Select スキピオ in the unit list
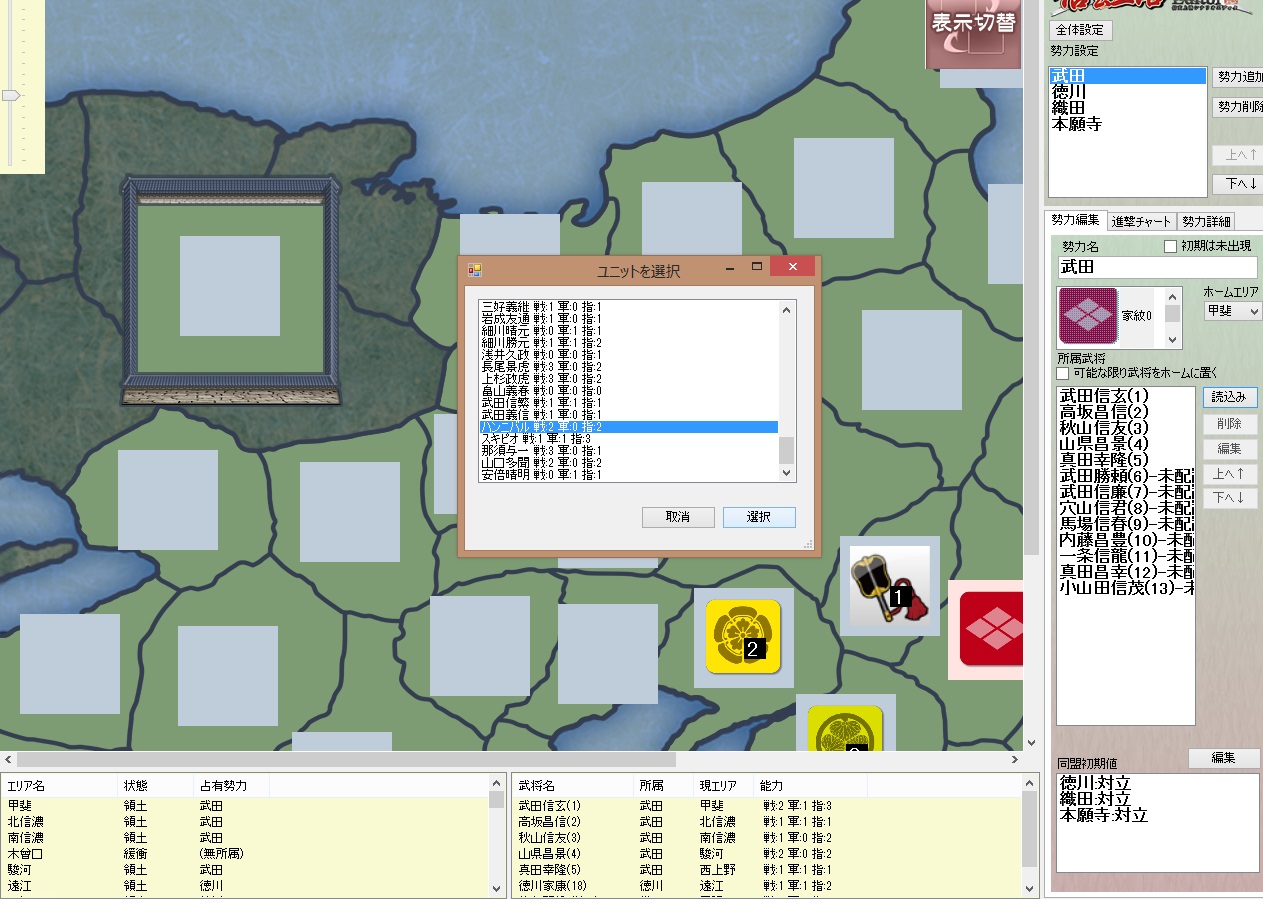The width and height of the screenshot is (1263, 899). coord(628,439)
